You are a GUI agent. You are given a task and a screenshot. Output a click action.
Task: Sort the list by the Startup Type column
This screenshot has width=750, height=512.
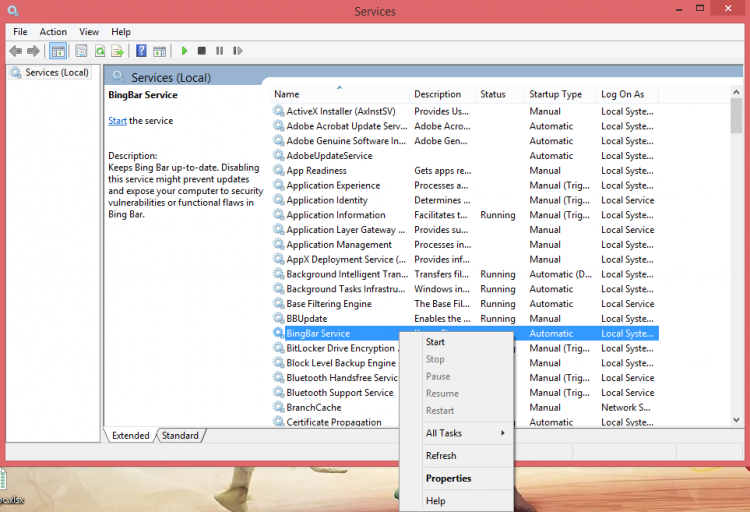[x=555, y=94]
